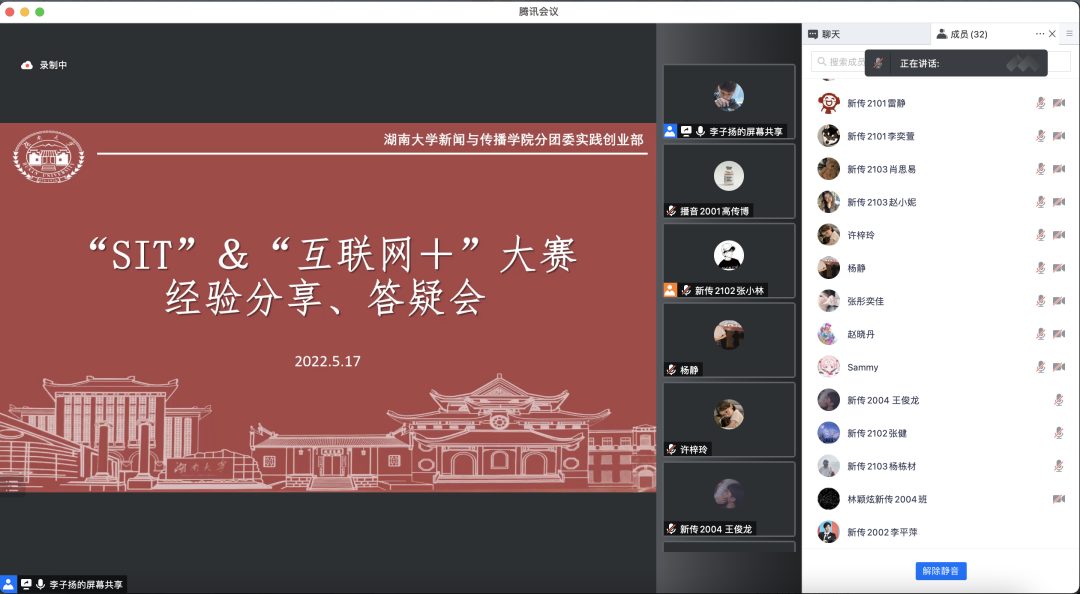Screen dimensions: 1080x594
Task: Open the hamburger menu at panel top-right
Action: coord(1069,34)
